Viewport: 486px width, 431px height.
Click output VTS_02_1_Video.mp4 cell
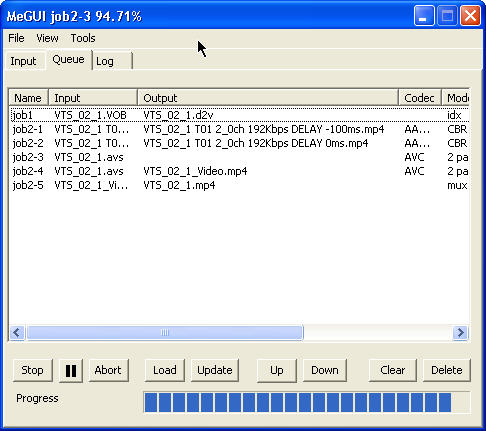tap(195, 171)
